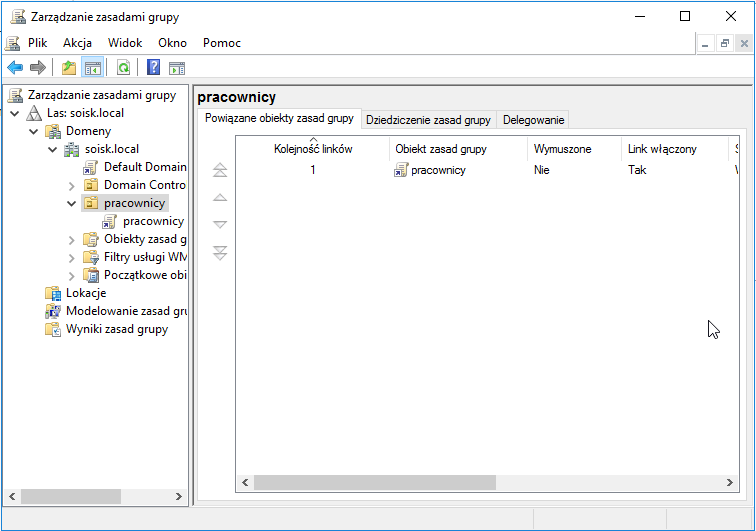Viewport: 756px width, 531px height.
Task: Select Lokacje in the tree
Action: [x=86, y=293]
